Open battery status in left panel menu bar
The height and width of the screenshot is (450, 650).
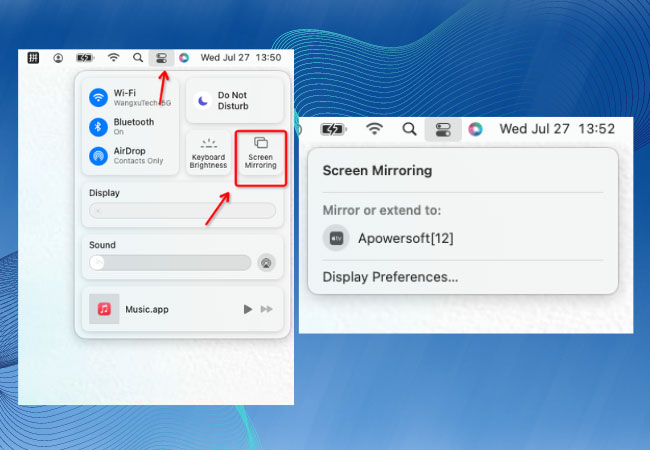[85, 58]
